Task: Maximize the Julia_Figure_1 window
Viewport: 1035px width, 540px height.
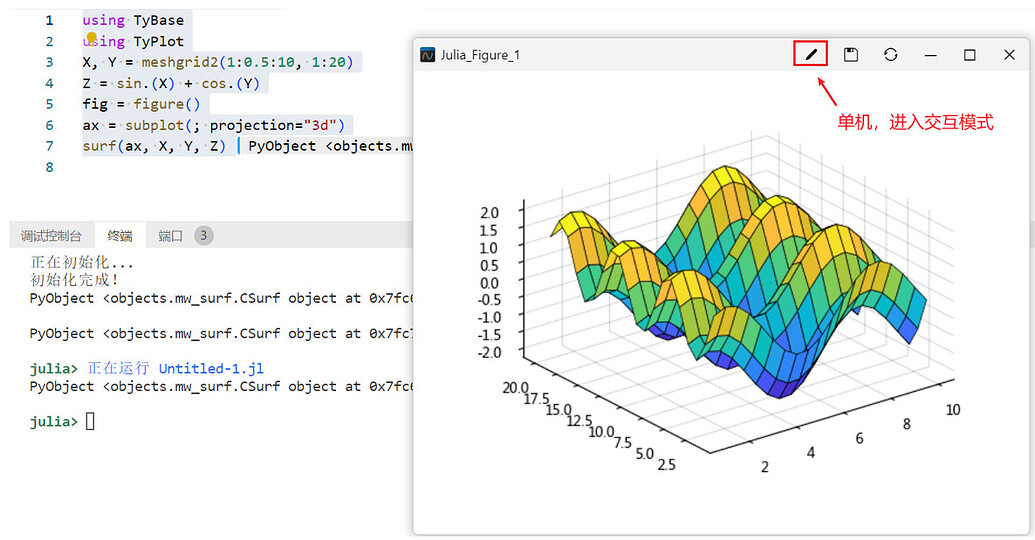Action: click(x=970, y=55)
